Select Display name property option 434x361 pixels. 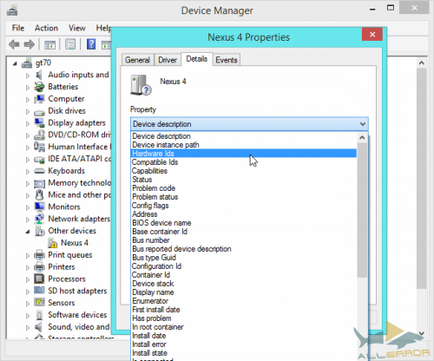[x=244, y=292]
